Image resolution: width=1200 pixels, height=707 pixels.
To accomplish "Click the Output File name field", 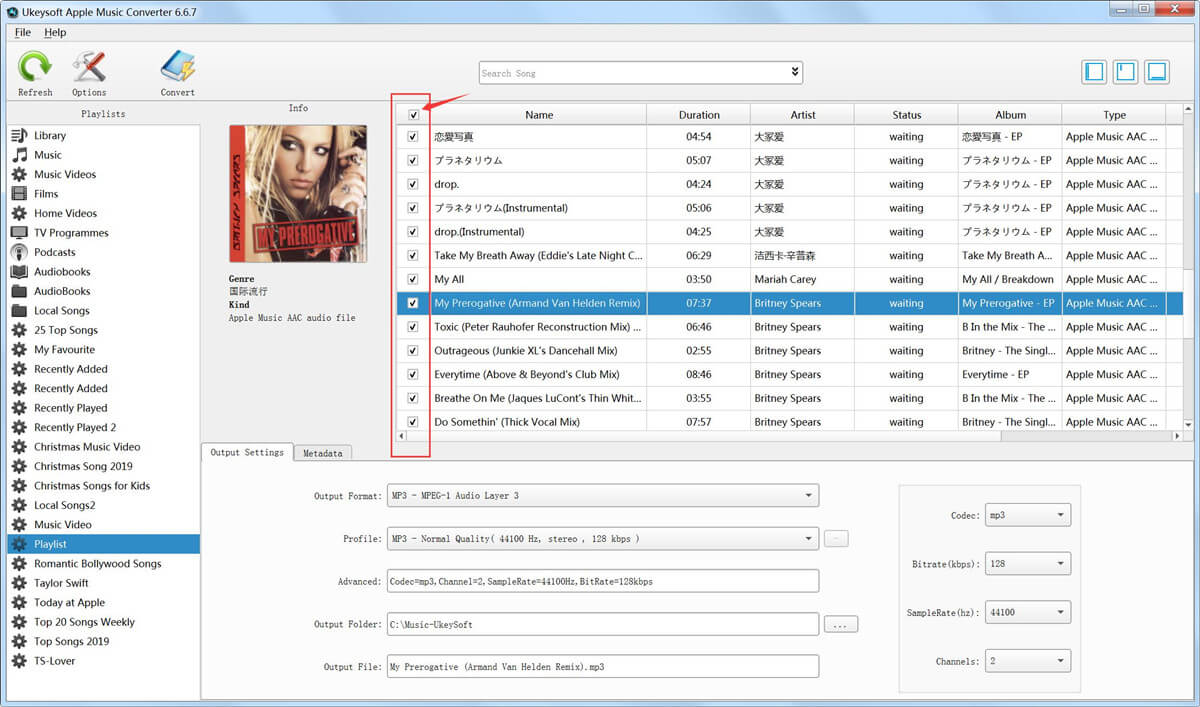I will 603,666.
